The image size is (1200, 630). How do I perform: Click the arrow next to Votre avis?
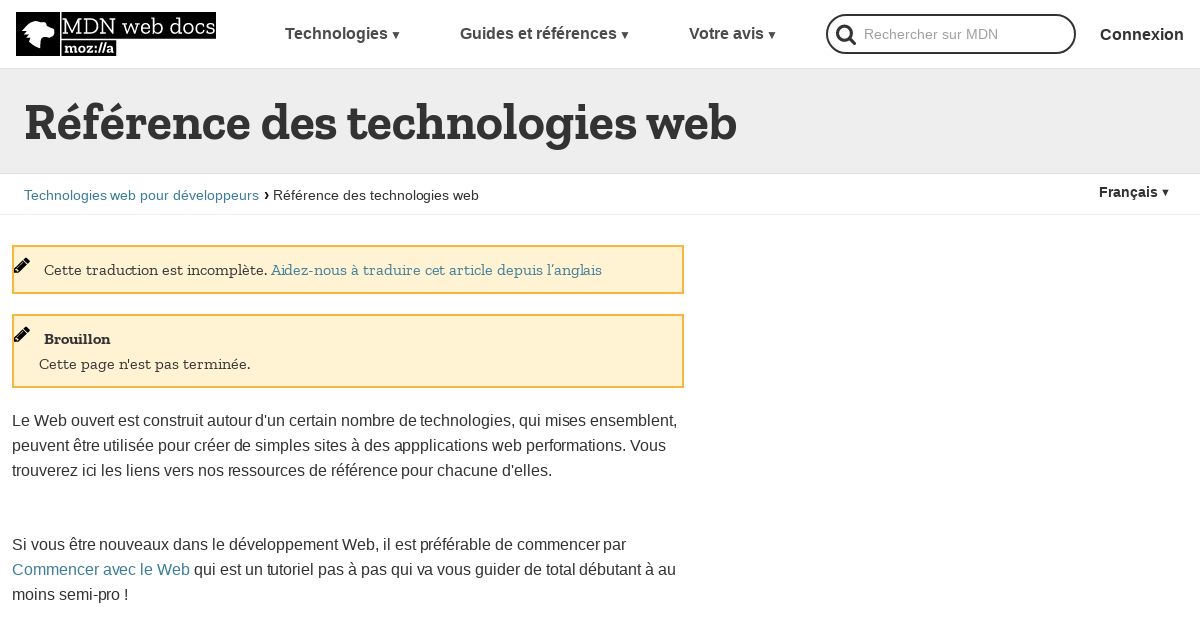click(772, 35)
